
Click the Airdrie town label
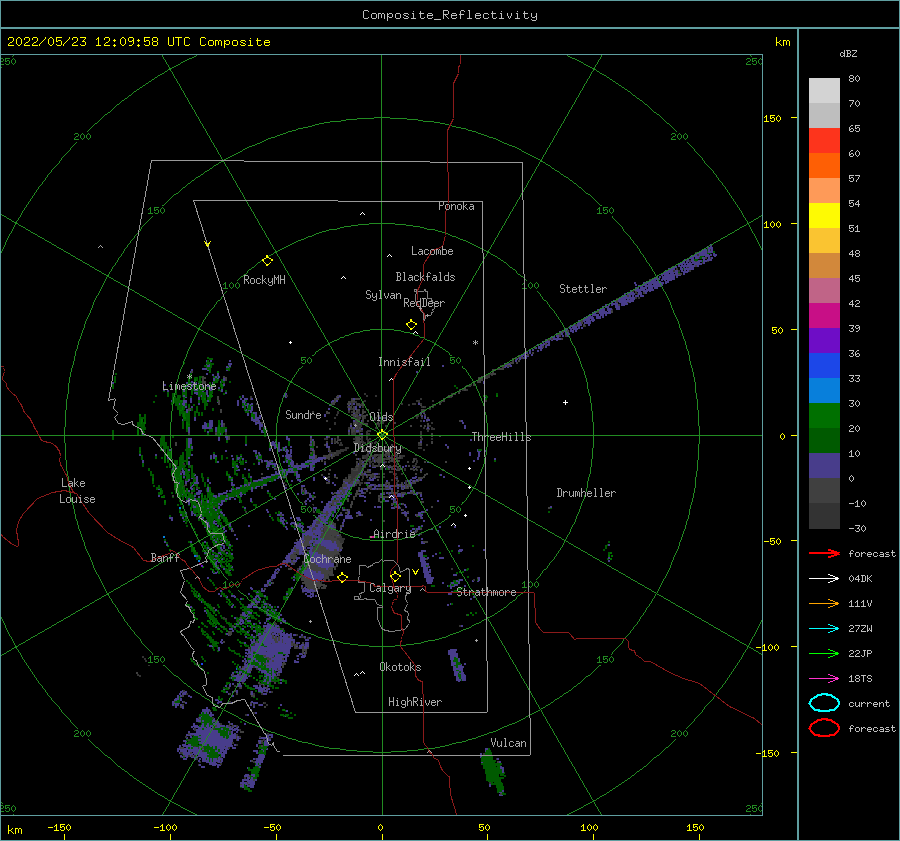[394, 534]
